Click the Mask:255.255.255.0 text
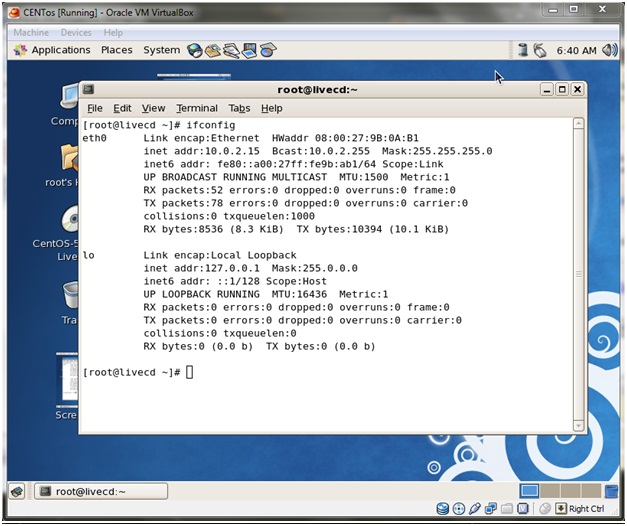Screen dimensions: 627x526 [x=437, y=151]
